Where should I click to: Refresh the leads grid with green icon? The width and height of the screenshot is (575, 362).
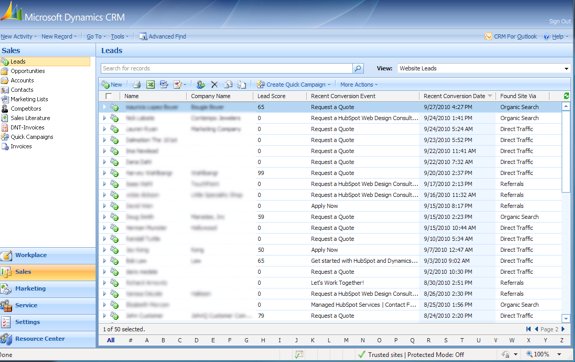tap(567, 96)
